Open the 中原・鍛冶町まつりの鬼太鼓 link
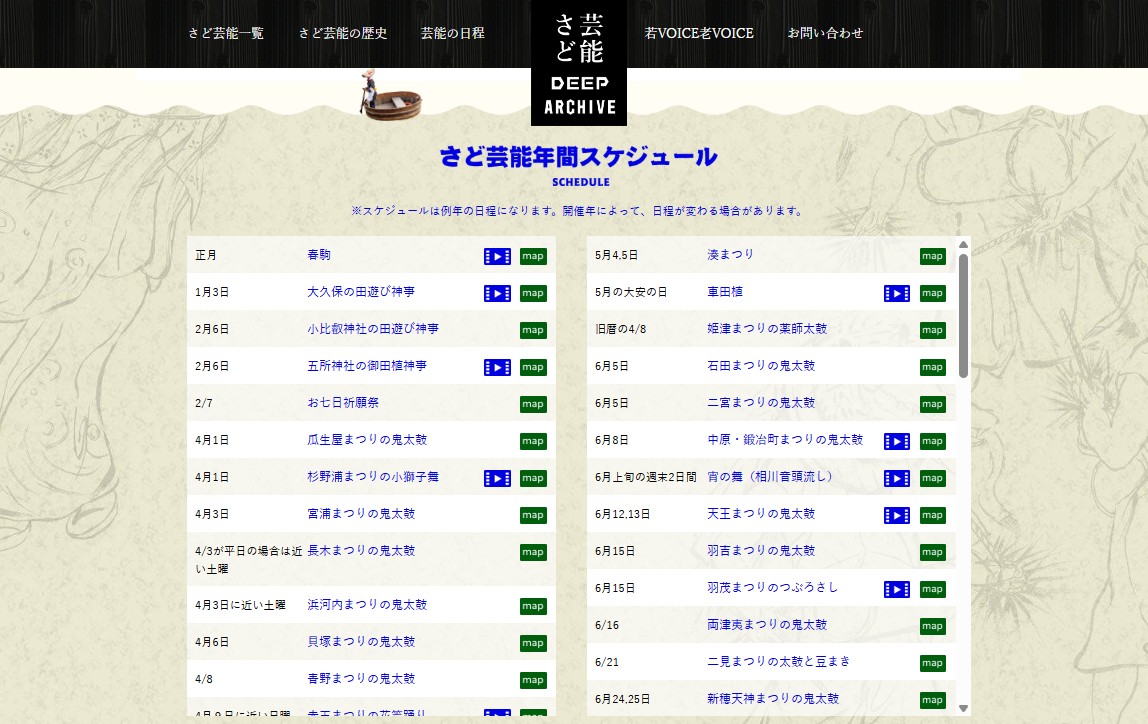The image size is (1148, 724). point(784,440)
